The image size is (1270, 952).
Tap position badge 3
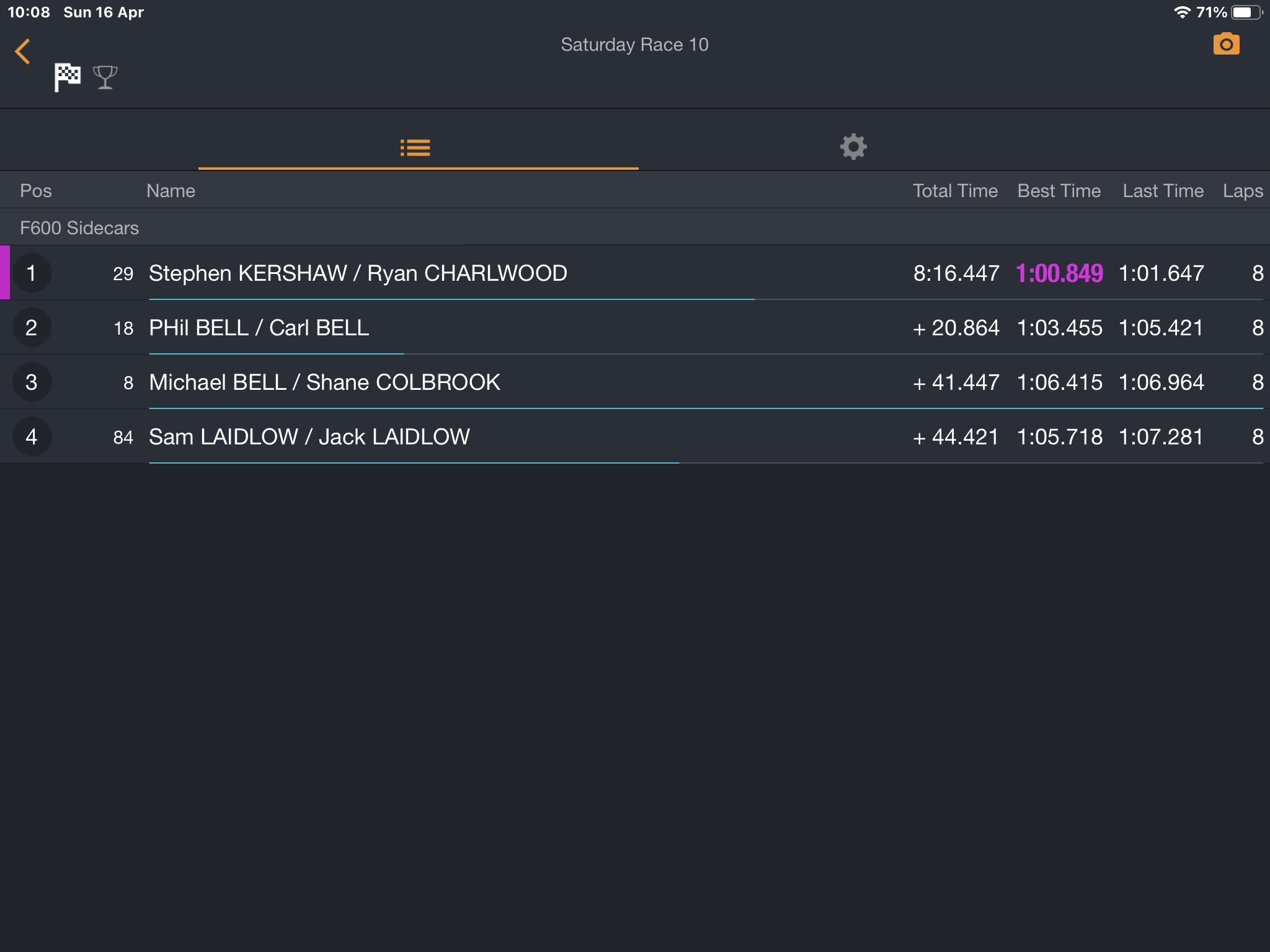32,382
